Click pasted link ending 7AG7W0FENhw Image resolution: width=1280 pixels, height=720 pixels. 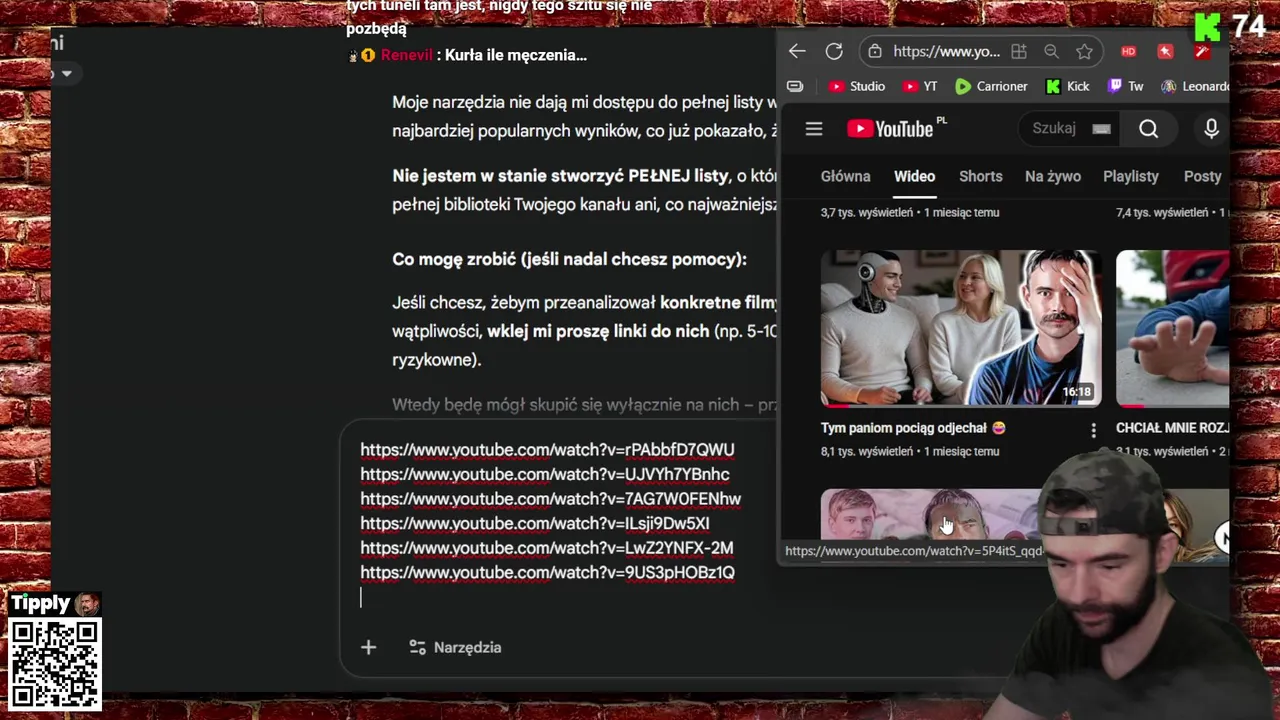(x=550, y=499)
